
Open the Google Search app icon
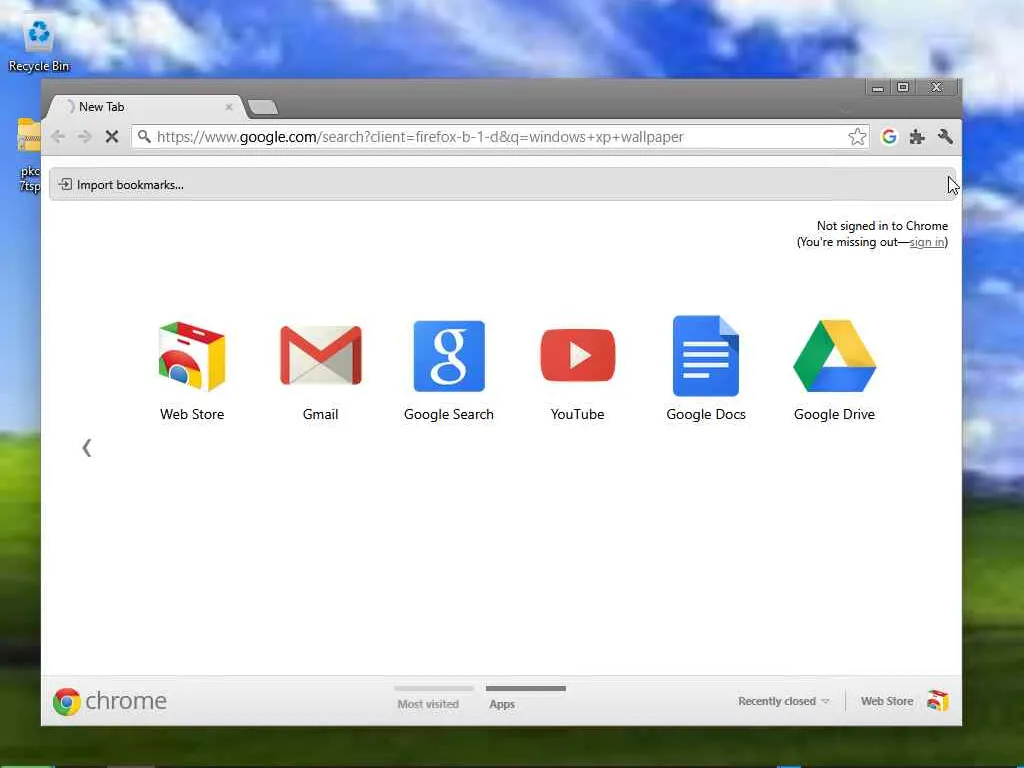click(449, 356)
